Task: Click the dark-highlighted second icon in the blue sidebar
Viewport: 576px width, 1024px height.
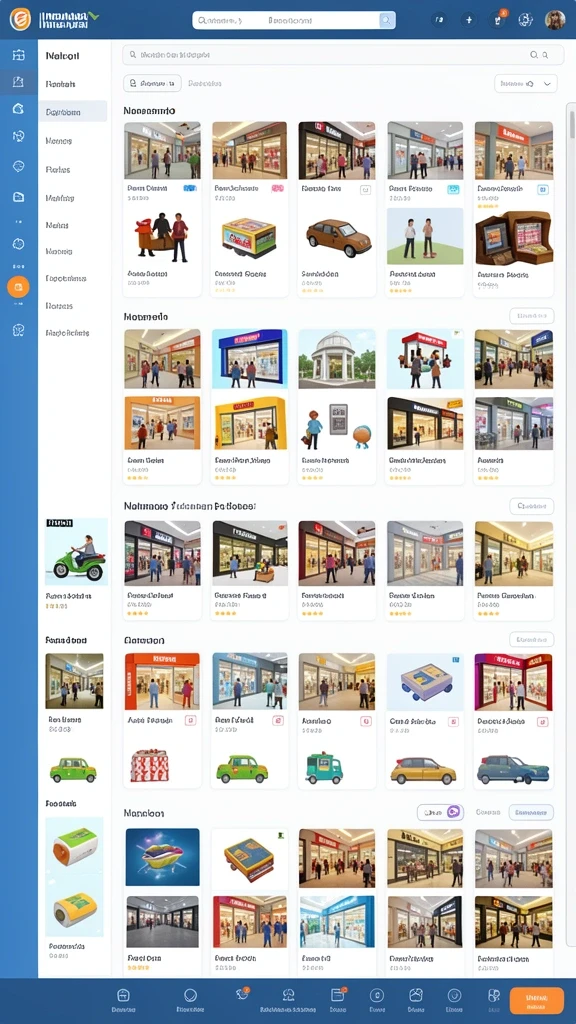Action: pyautogui.click(x=18, y=82)
